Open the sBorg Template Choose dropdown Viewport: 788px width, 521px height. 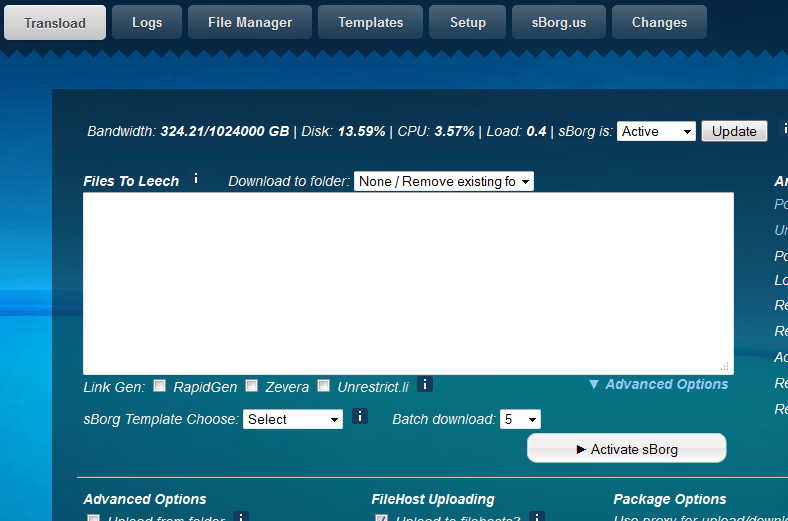click(292, 419)
